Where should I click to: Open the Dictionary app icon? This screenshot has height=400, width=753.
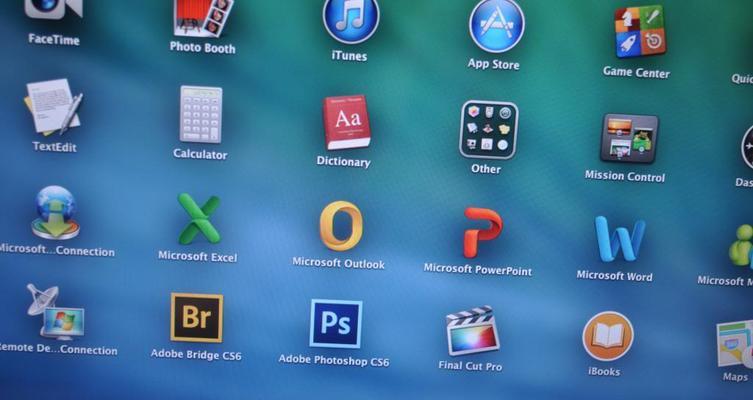[x=347, y=122]
